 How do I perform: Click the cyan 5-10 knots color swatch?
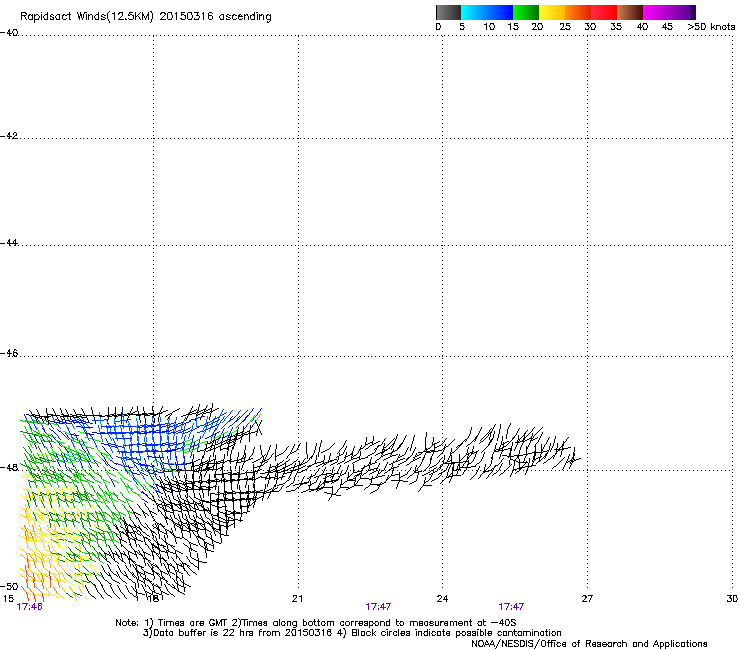[x=474, y=12]
